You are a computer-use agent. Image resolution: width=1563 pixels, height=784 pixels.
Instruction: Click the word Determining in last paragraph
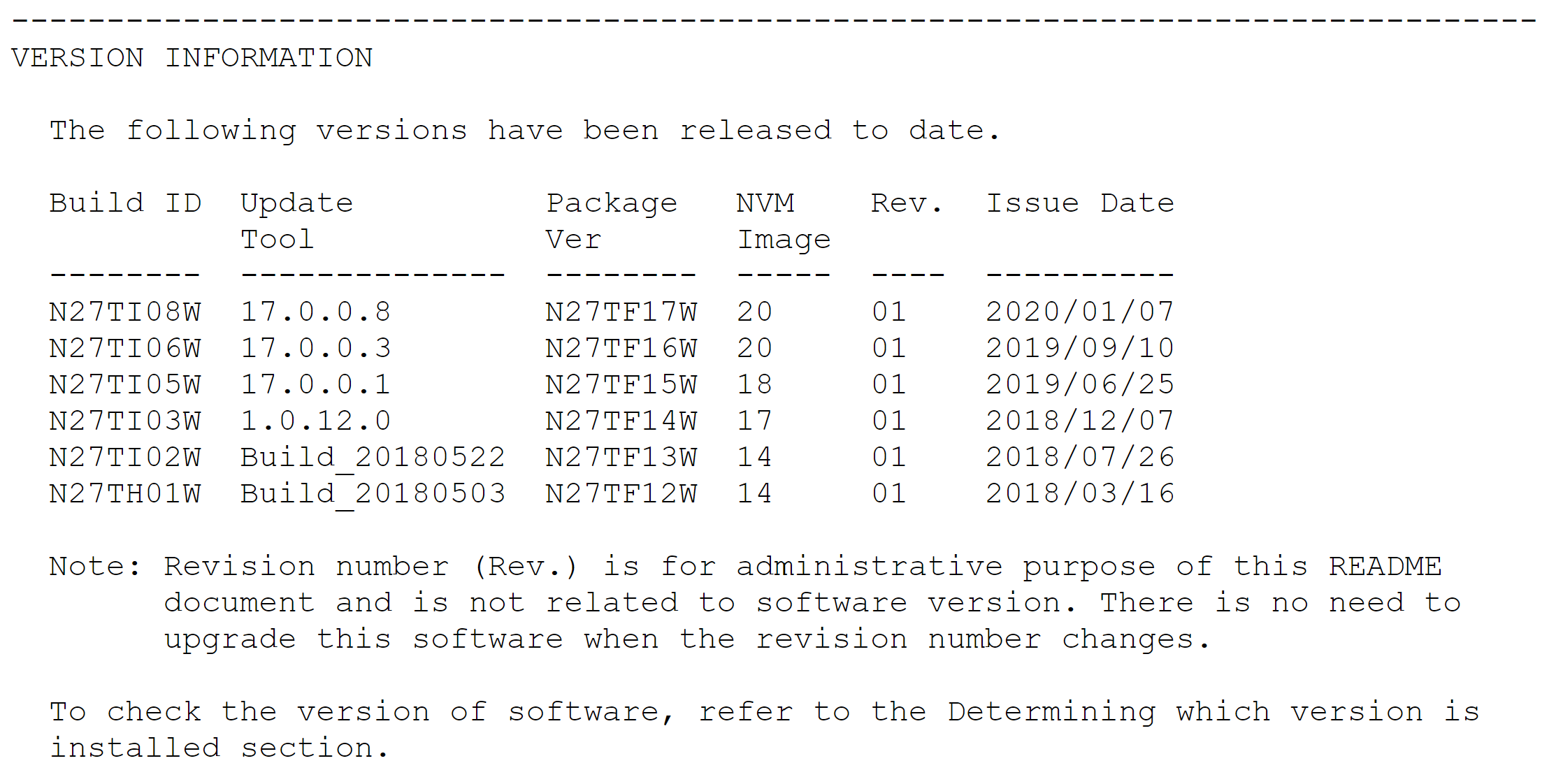(x=1051, y=712)
